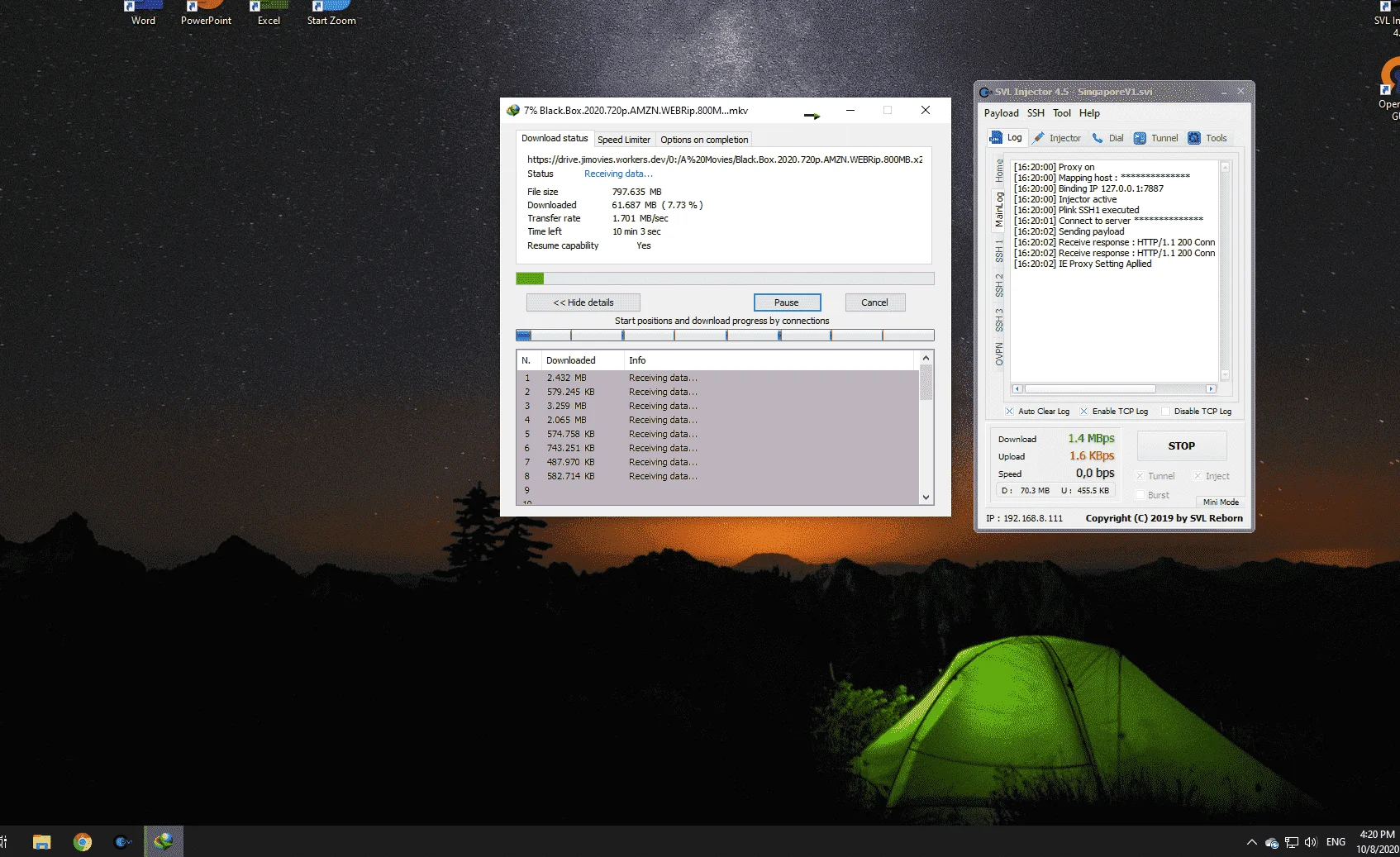Click the volume speaker tray icon
The image size is (1400, 857).
click(x=1311, y=842)
